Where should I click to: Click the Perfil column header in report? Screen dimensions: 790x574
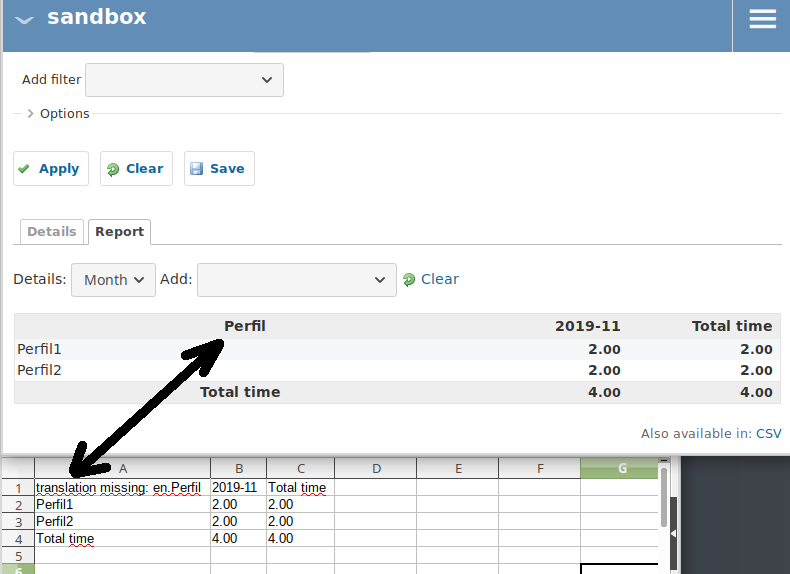(245, 326)
